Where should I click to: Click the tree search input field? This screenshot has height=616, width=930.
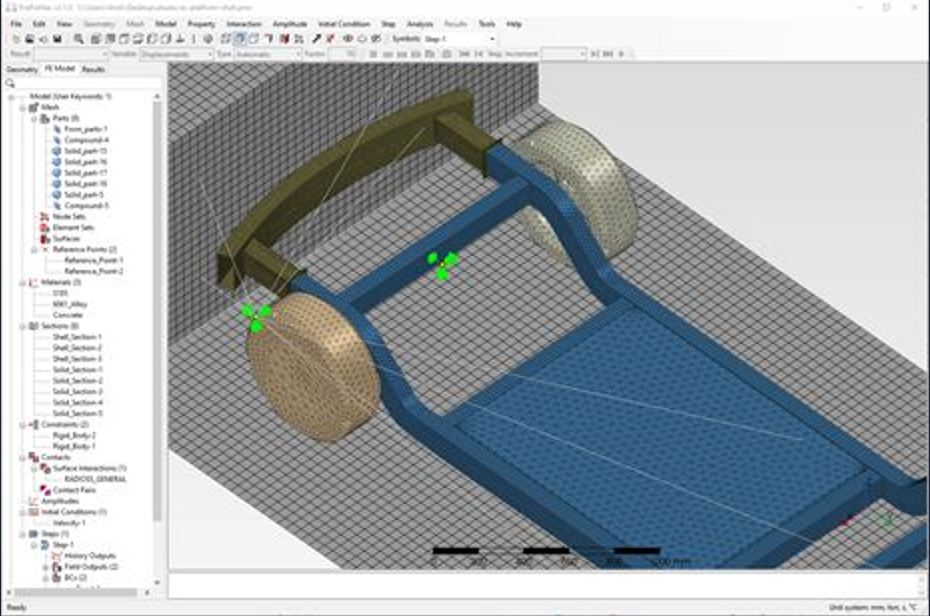[88, 84]
